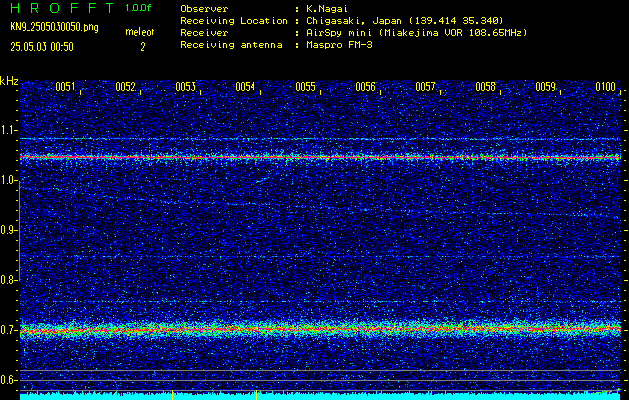Screen dimensions: 629x400
Task: Click the 0055 time marker
Action: 305,87
